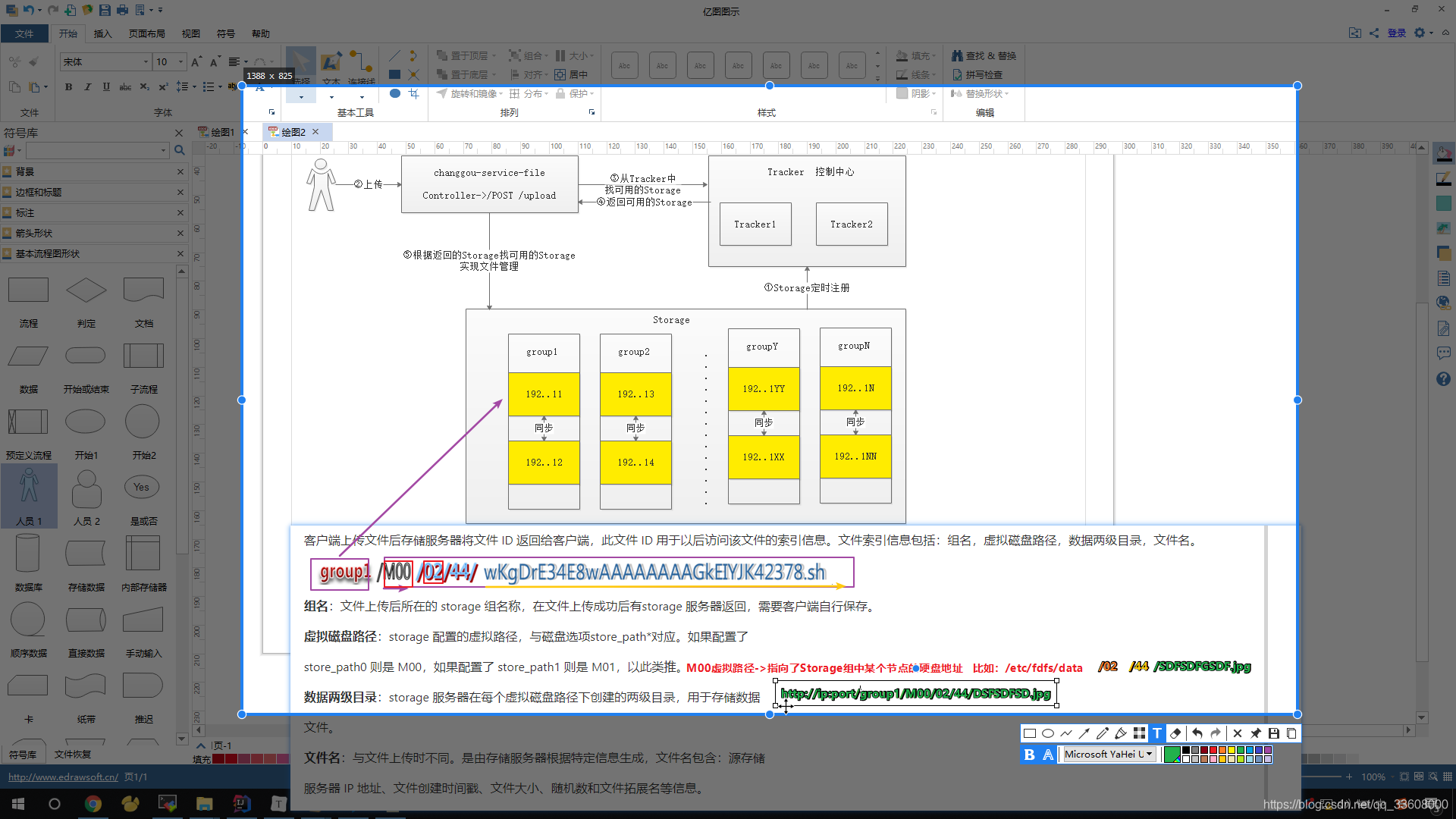Close the 箭头形状 library category

click(x=180, y=233)
